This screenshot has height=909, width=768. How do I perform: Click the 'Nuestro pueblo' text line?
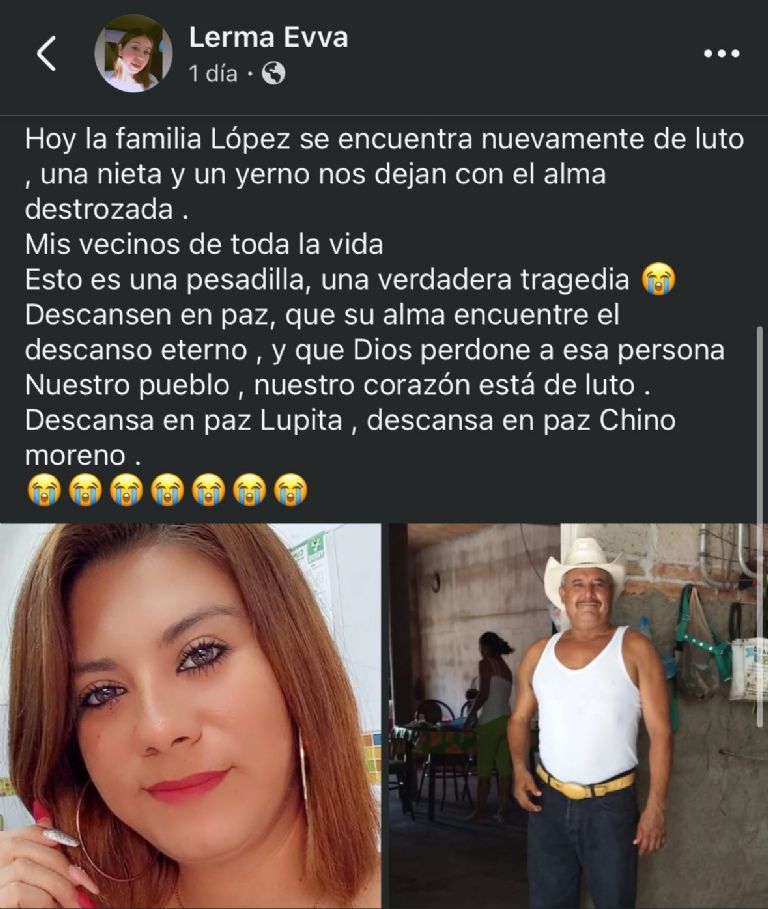point(337,386)
